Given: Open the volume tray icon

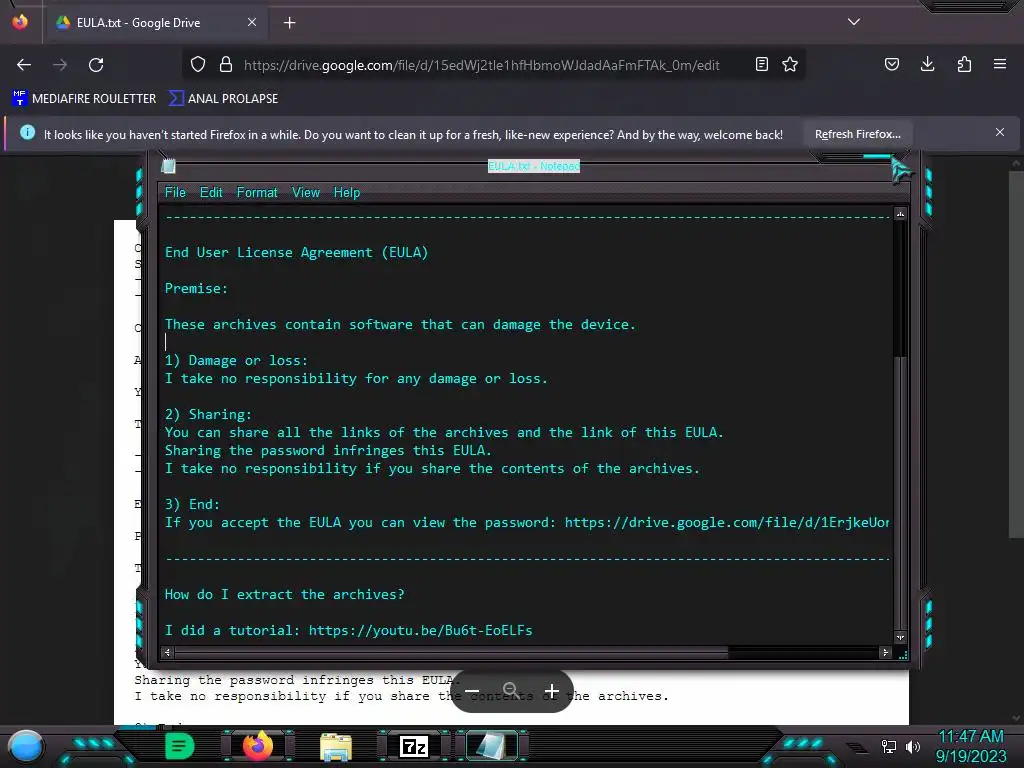Looking at the screenshot, I should coord(913,746).
